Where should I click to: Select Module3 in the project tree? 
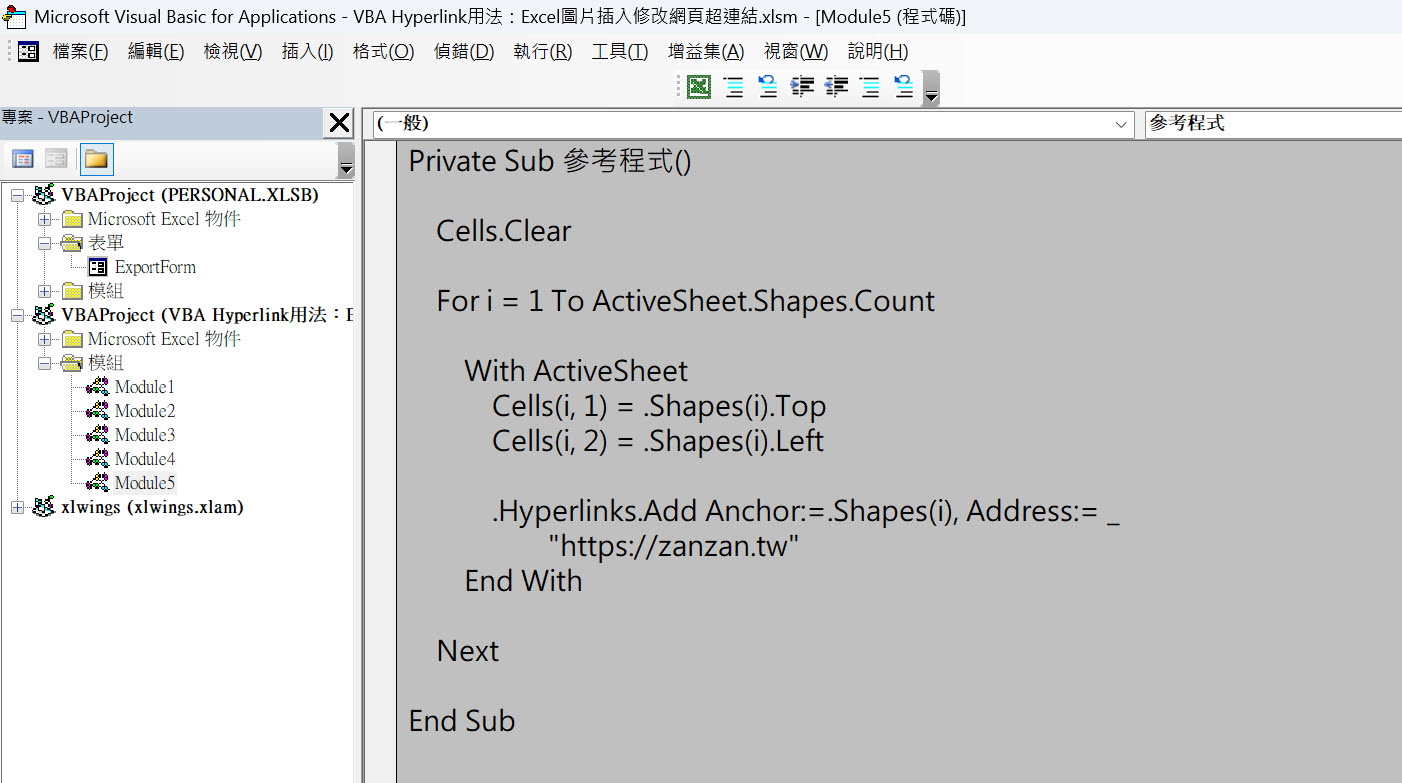(144, 435)
